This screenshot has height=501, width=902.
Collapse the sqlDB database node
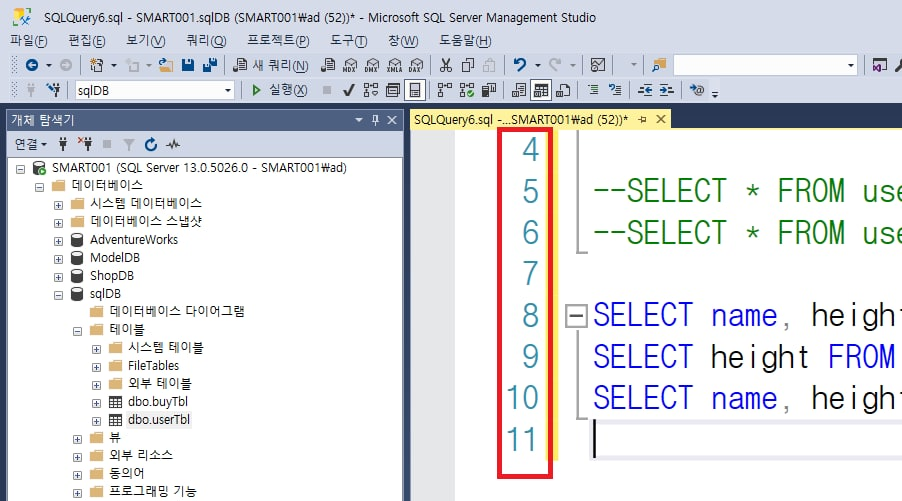tap(58, 295)
